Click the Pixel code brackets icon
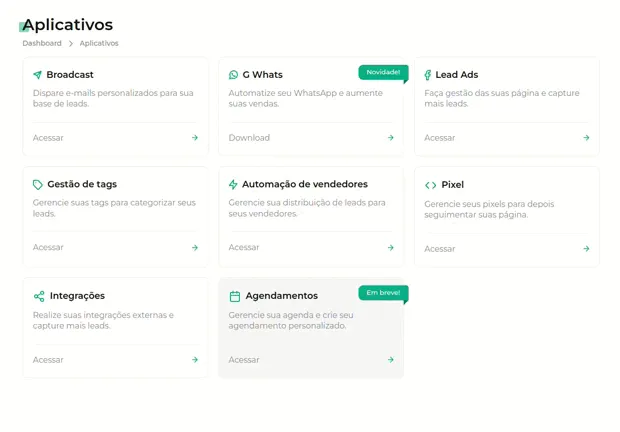The height and width of the screenshot is (432, 620). [430, 185]
